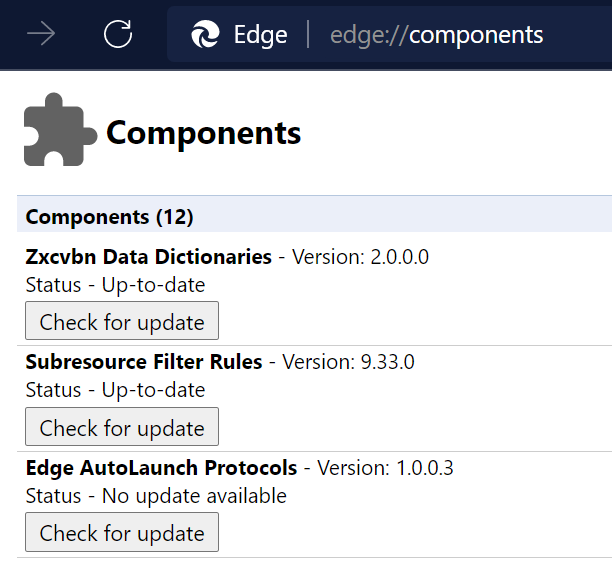Click Zxcvbn's "Up-to-date" status text

pyautogui.click(x=153, y=285)
